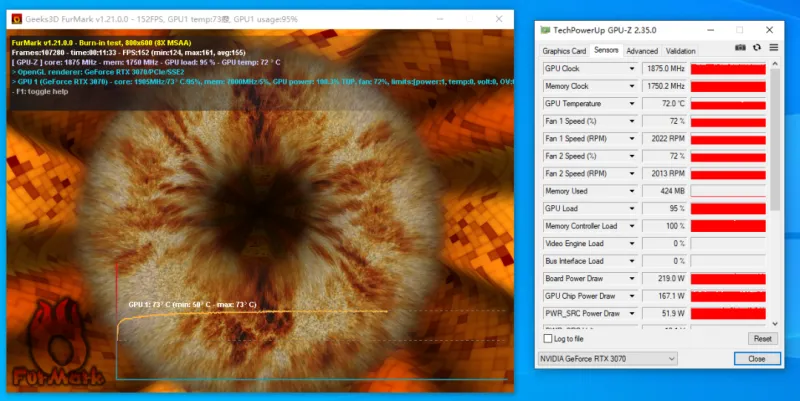
Task: Click the Board Power Draw history graph
Action: [728, 279]
